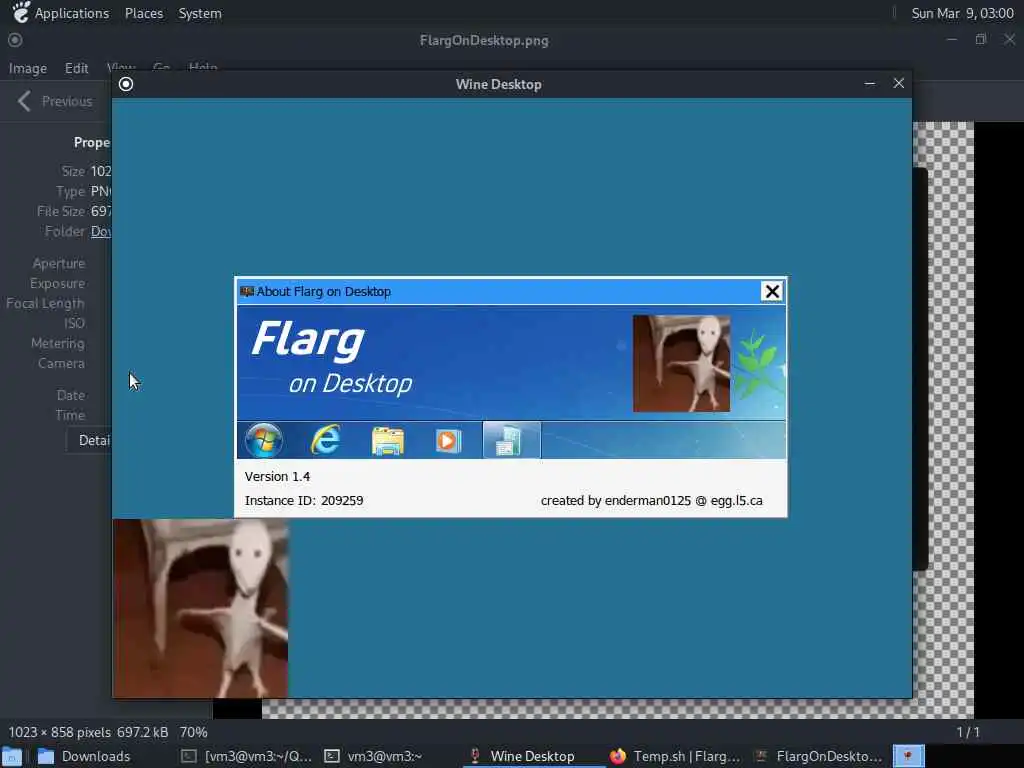Switch to Temp.sh Firefox window in taskbar
Screen dimensions: 1024x768
point(675,756)
